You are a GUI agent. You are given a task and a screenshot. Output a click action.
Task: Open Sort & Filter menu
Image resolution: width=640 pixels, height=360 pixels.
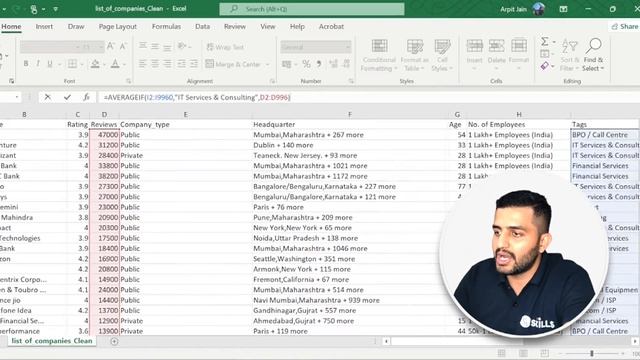tap(569, 54)
